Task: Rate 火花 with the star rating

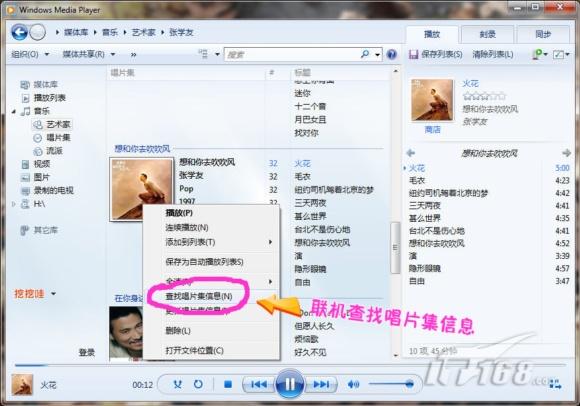Action: 484,96
